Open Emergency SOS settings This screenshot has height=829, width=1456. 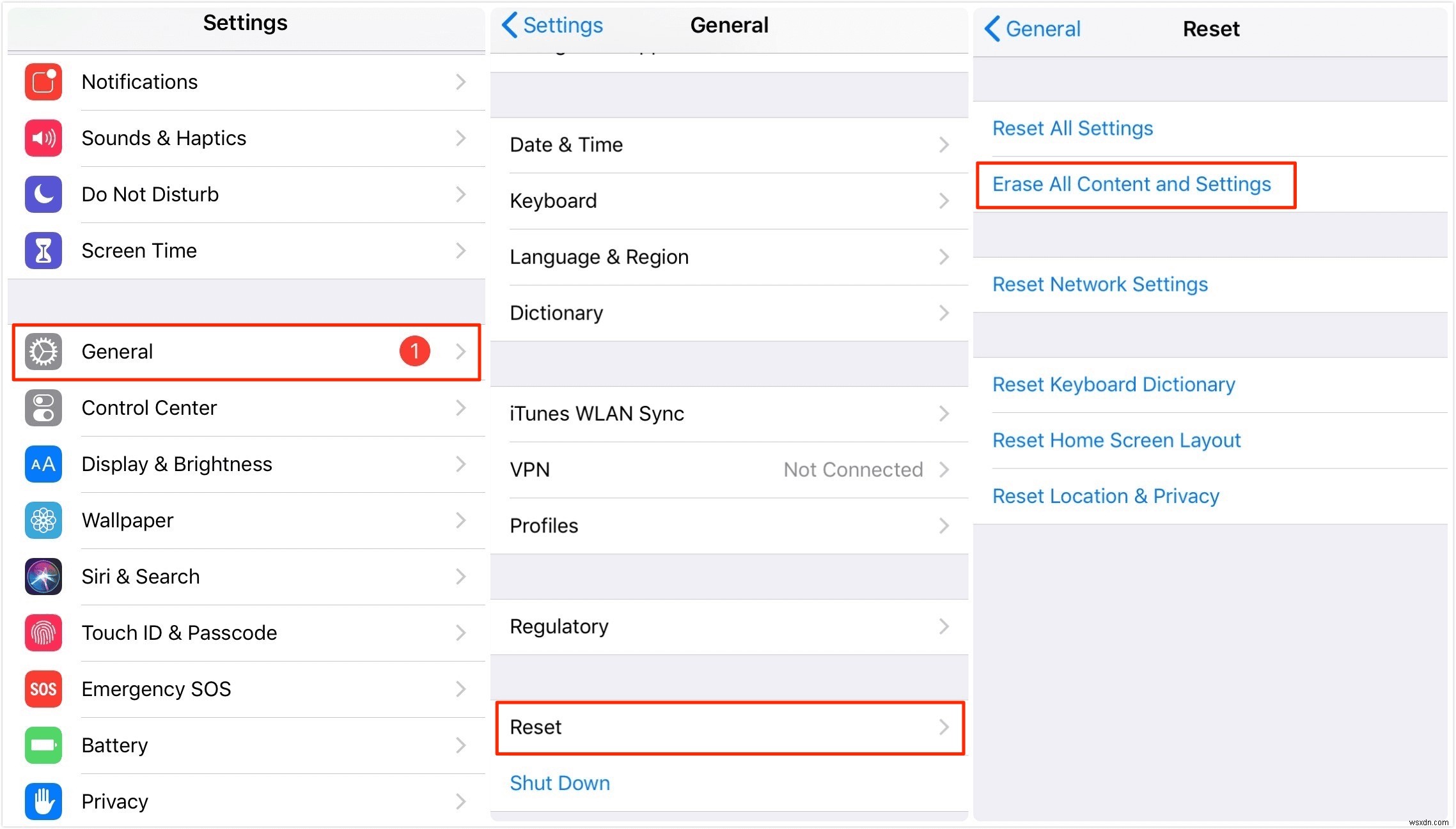[x=245, y=688]
